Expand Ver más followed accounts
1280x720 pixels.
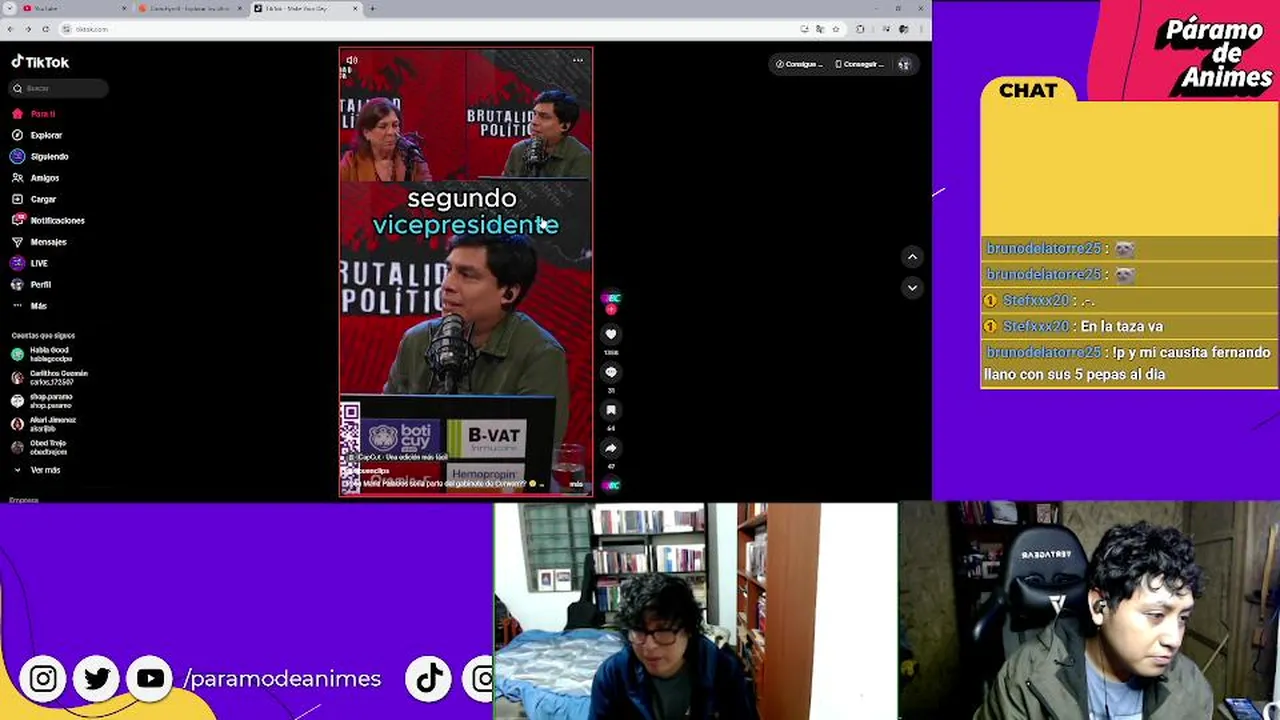click(37, 470)
